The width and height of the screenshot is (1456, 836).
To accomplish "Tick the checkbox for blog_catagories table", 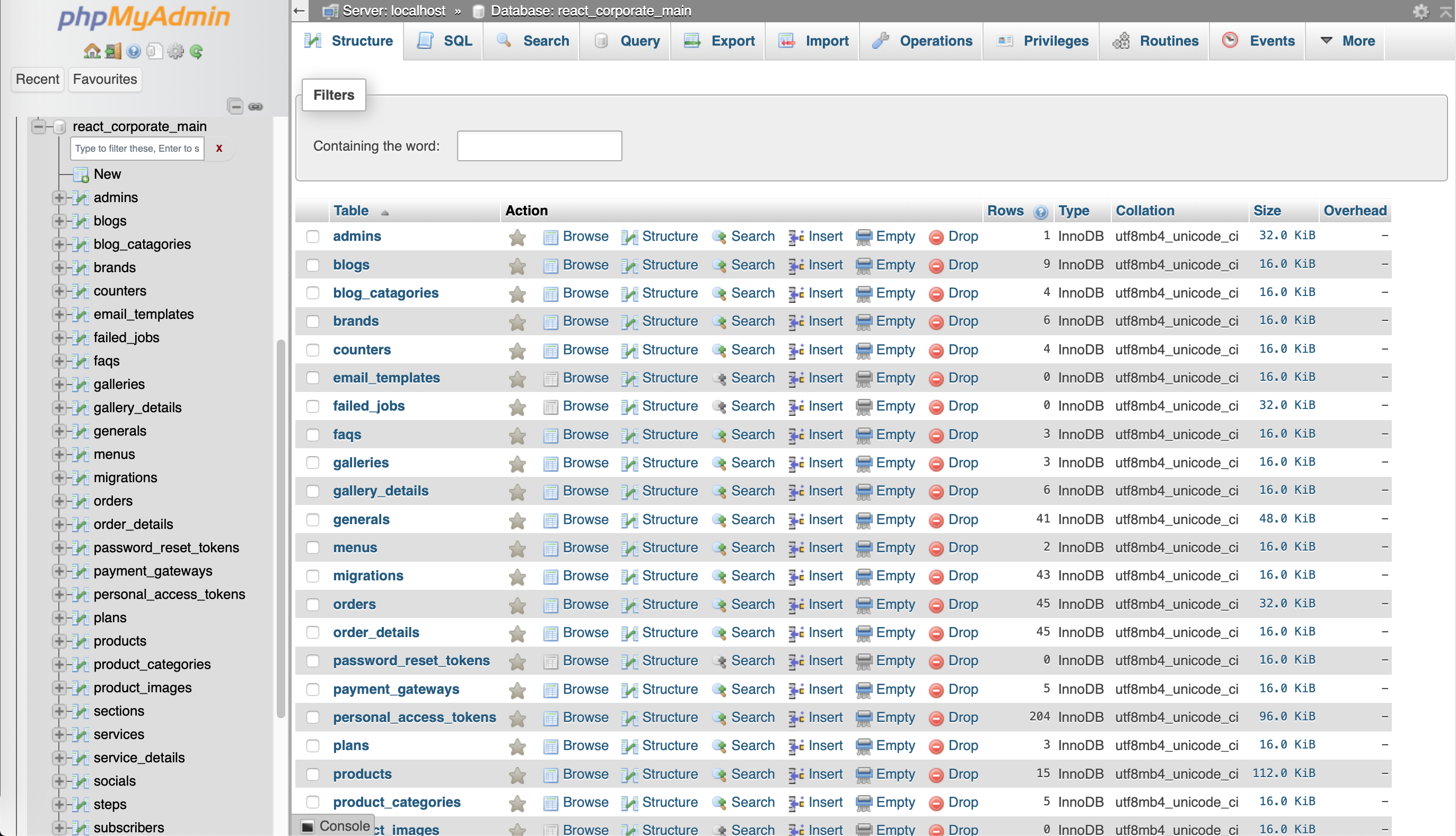I will (x=313, y=293).
